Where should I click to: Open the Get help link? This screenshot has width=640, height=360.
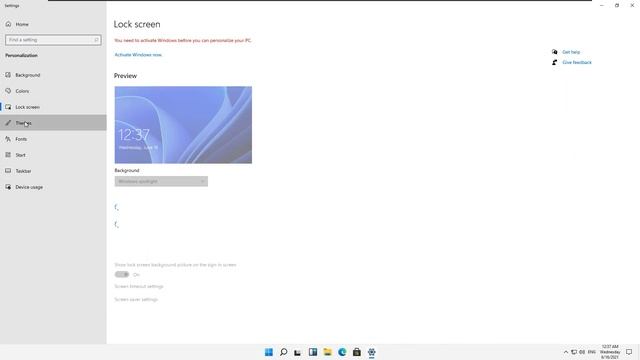(571, 52)
